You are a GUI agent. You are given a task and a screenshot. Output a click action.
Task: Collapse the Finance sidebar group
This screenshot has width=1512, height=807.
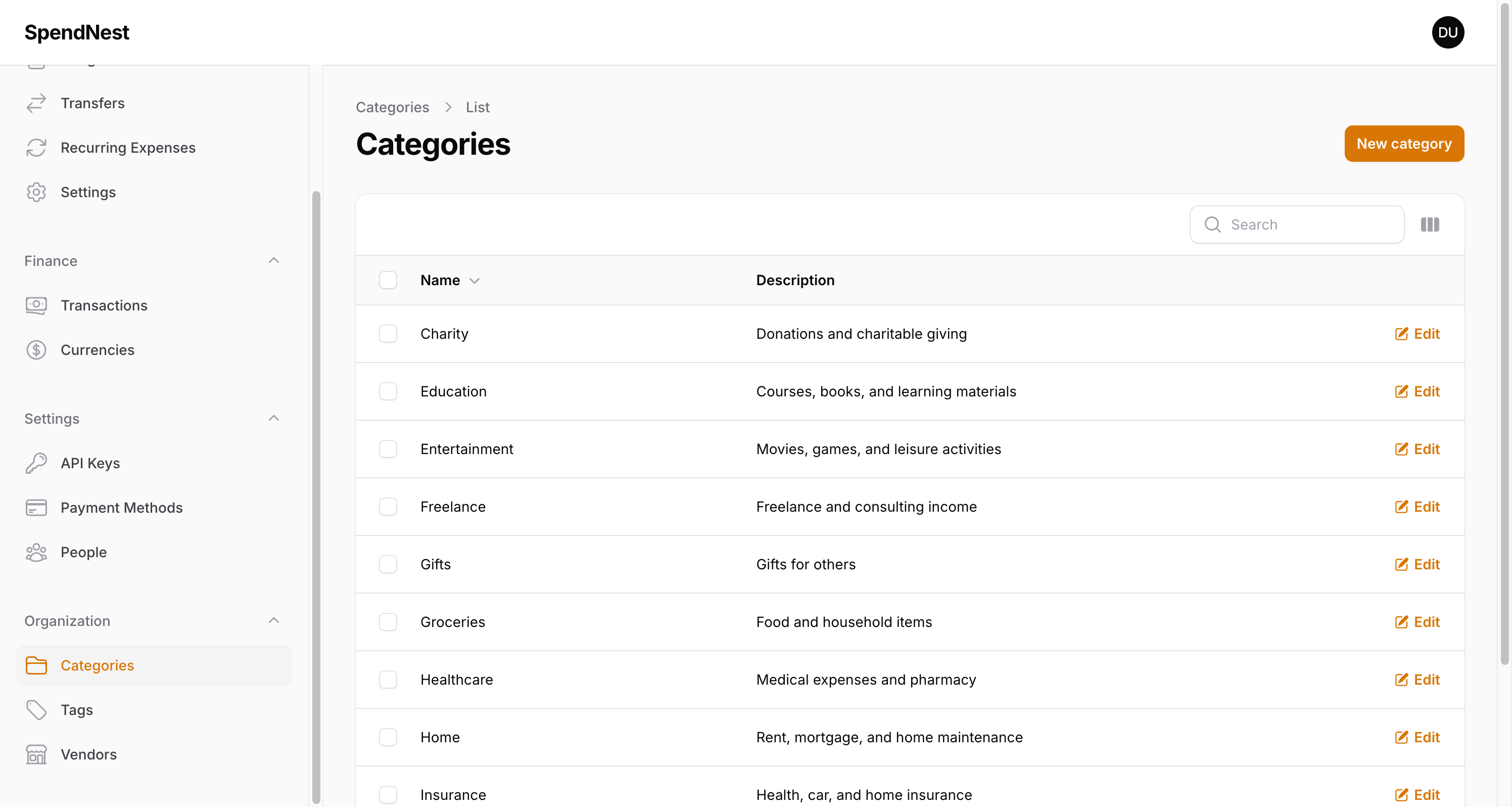tap(273, 260)
